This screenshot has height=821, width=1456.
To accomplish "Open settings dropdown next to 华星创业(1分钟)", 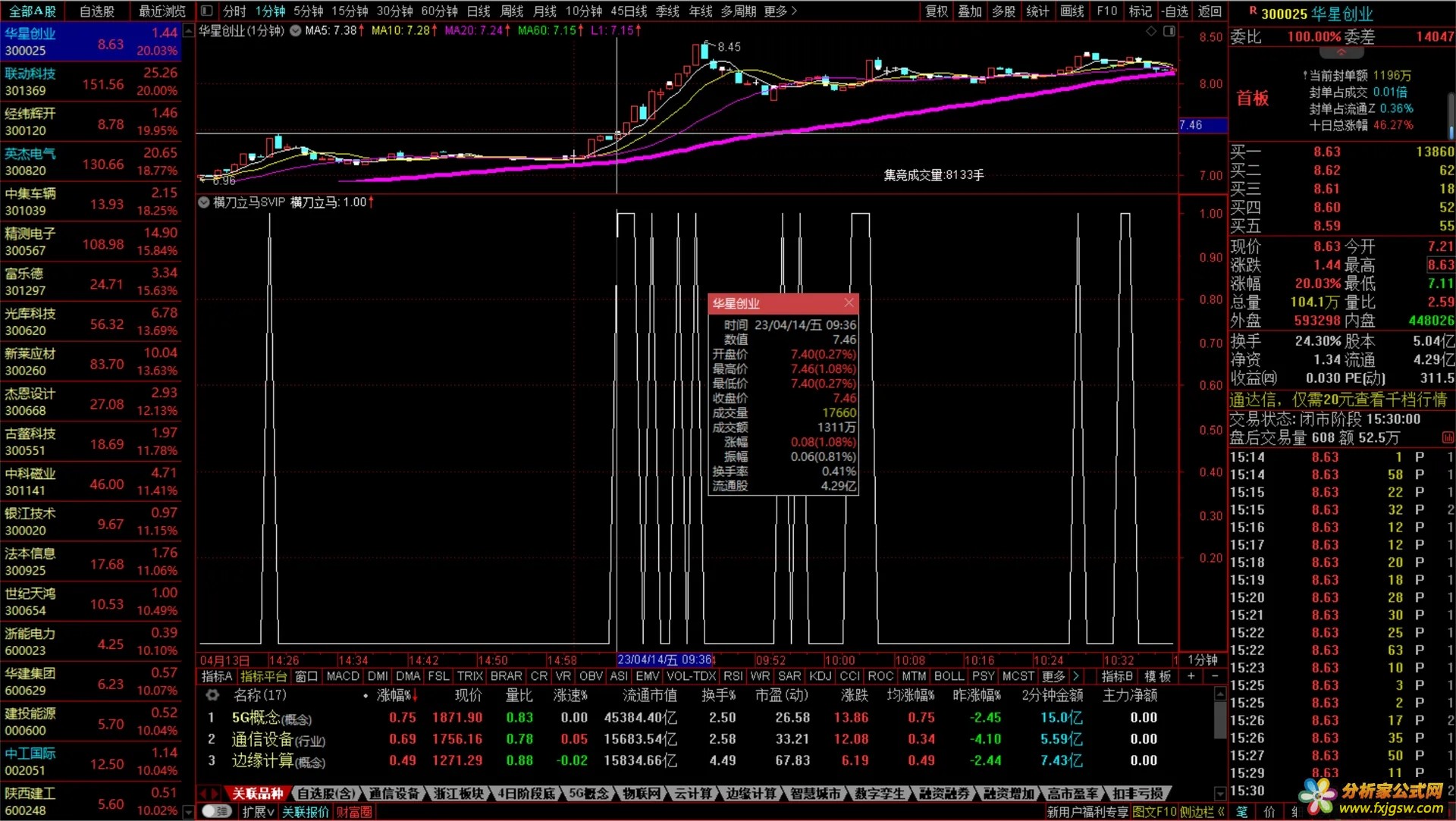I will pyautogui.click(x=295, y=31).
